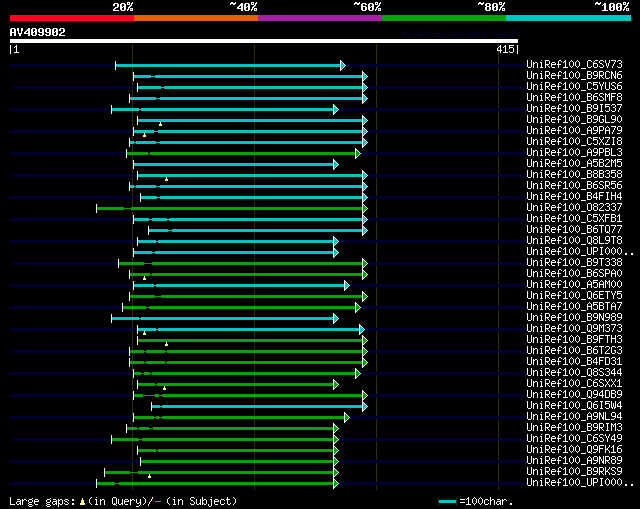Screen dimensions: 640x509
Task: Select the UniRef100_Q8L9T8 label
Action: 574,241
